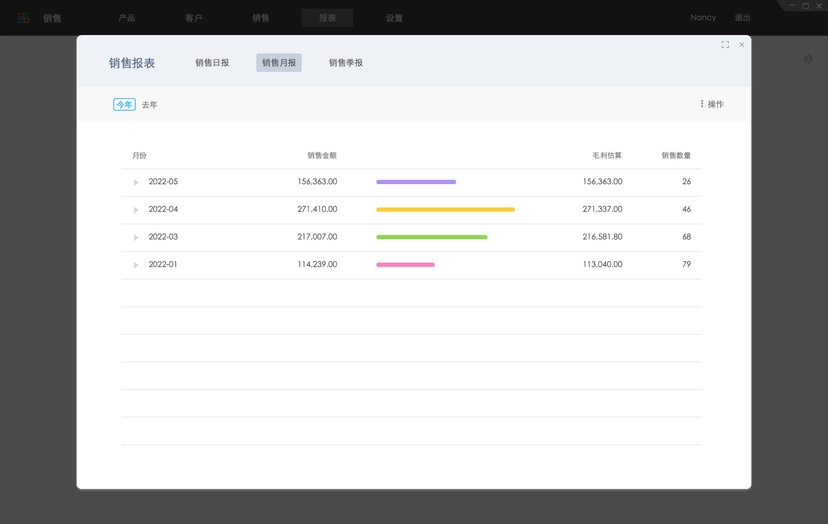Select the 去年 filter toggle
The width and height of the screenshot is (828, 524).
pos(149,105)
